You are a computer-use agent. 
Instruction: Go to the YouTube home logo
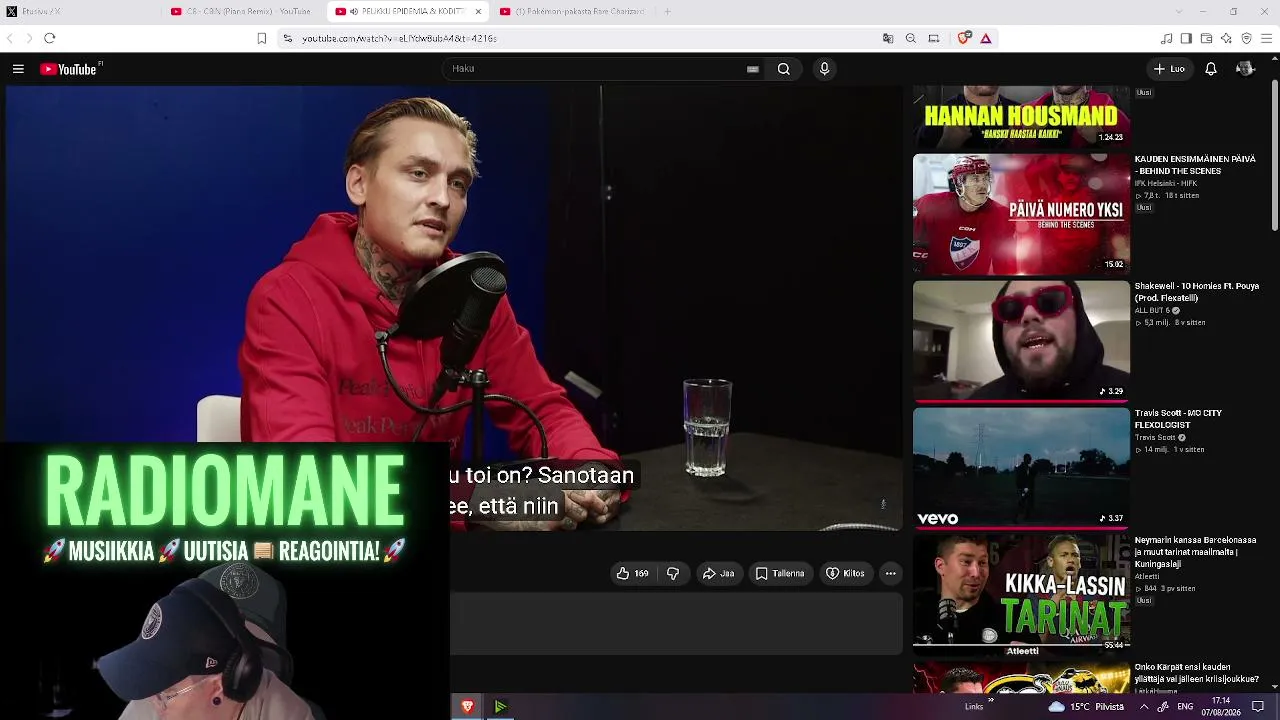click(70, 69)
